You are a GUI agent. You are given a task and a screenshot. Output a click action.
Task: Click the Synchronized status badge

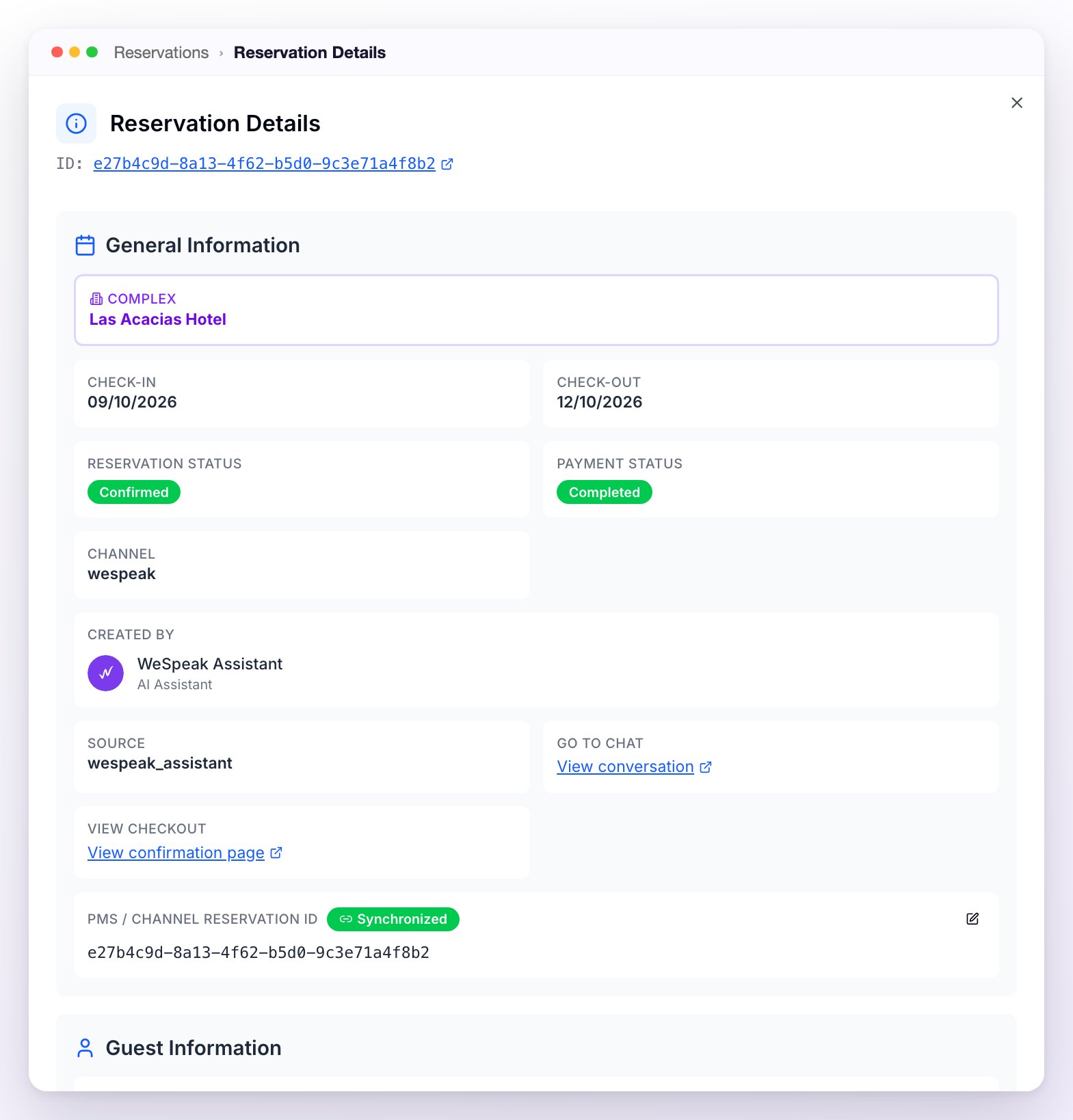[393, 919]
